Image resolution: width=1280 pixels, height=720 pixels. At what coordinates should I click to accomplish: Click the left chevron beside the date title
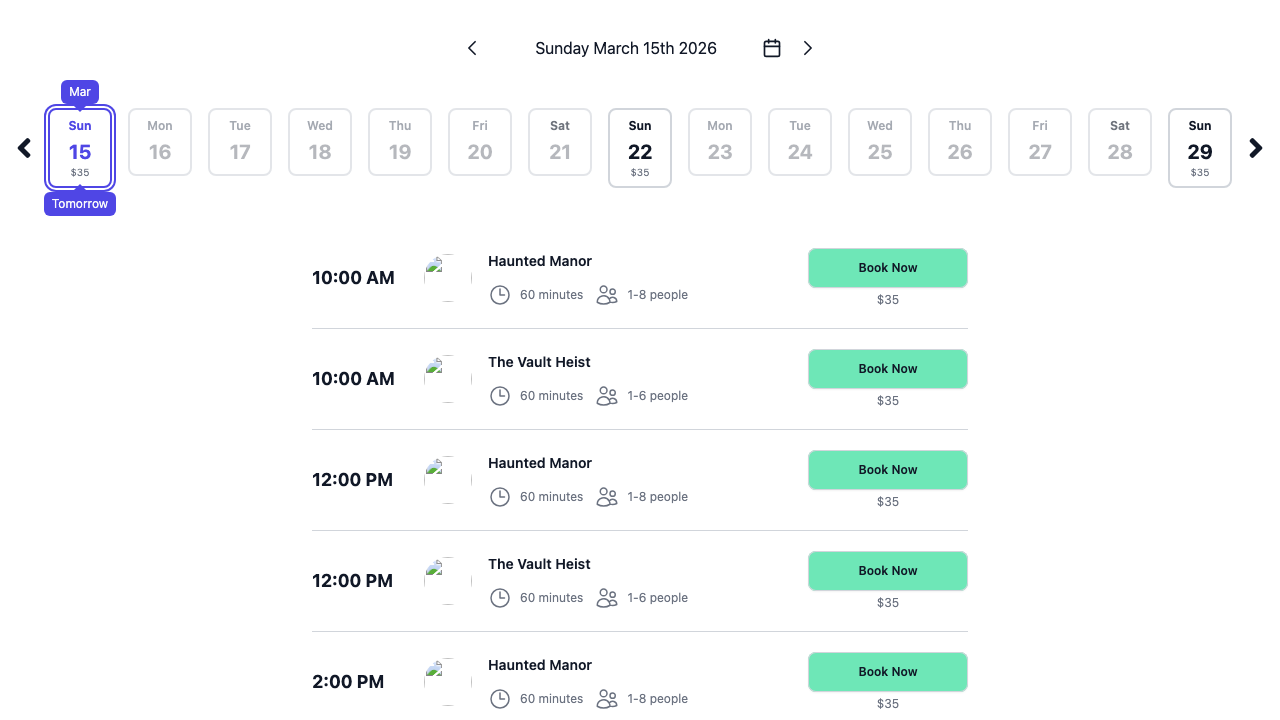(472, 47)
